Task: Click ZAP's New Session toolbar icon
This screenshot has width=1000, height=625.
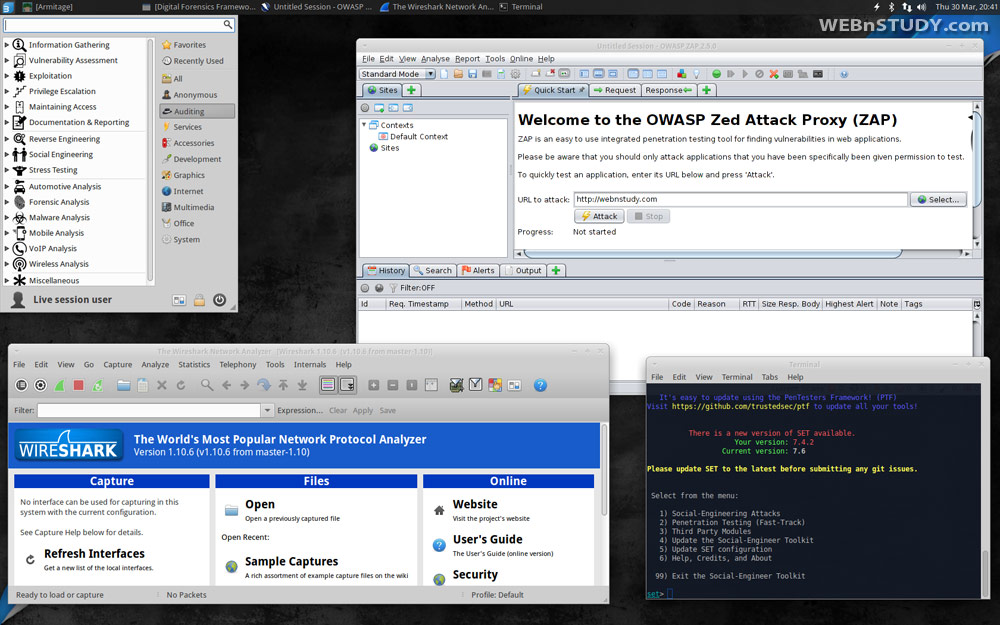Action: tap(445, 74)
